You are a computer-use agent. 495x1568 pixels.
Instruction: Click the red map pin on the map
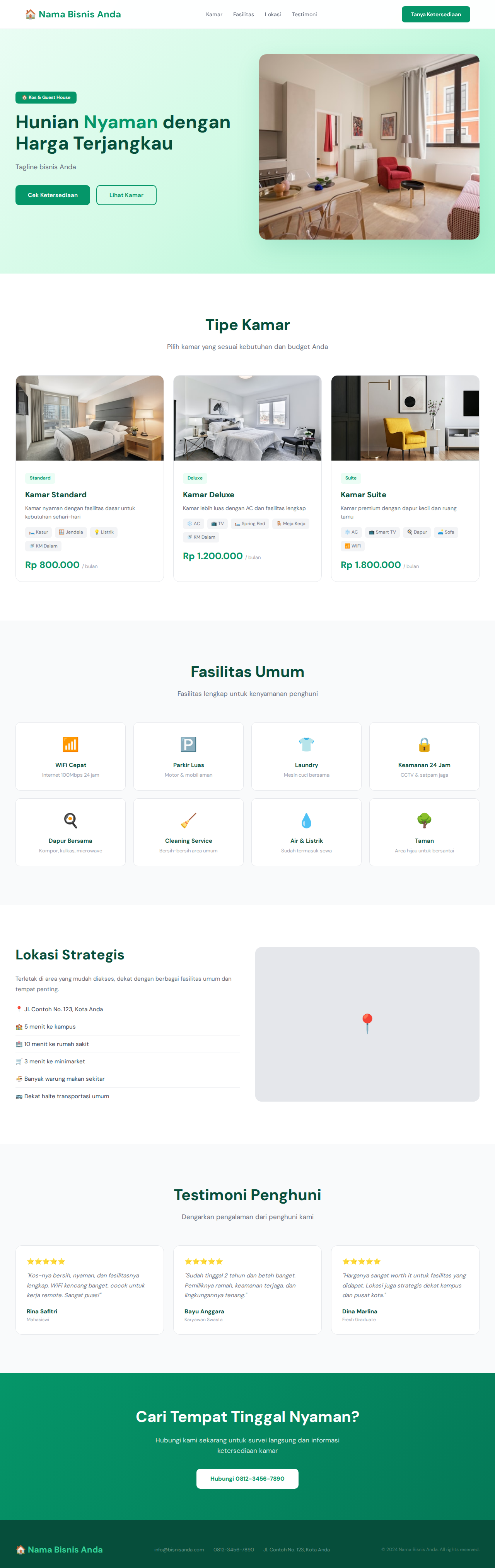[367, 1023]
